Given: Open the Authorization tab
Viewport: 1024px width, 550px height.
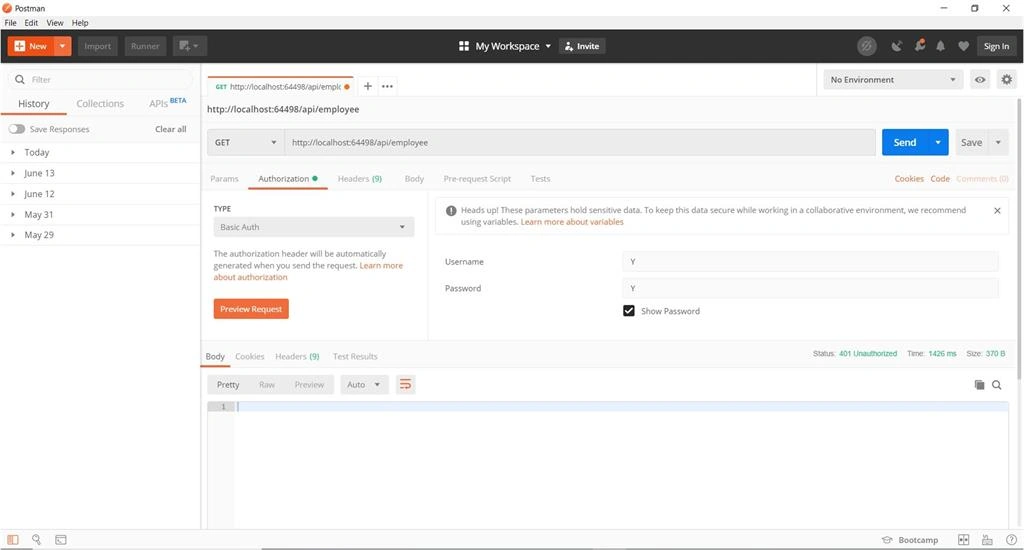Looking at the screenshot, I should pos(288,179).
